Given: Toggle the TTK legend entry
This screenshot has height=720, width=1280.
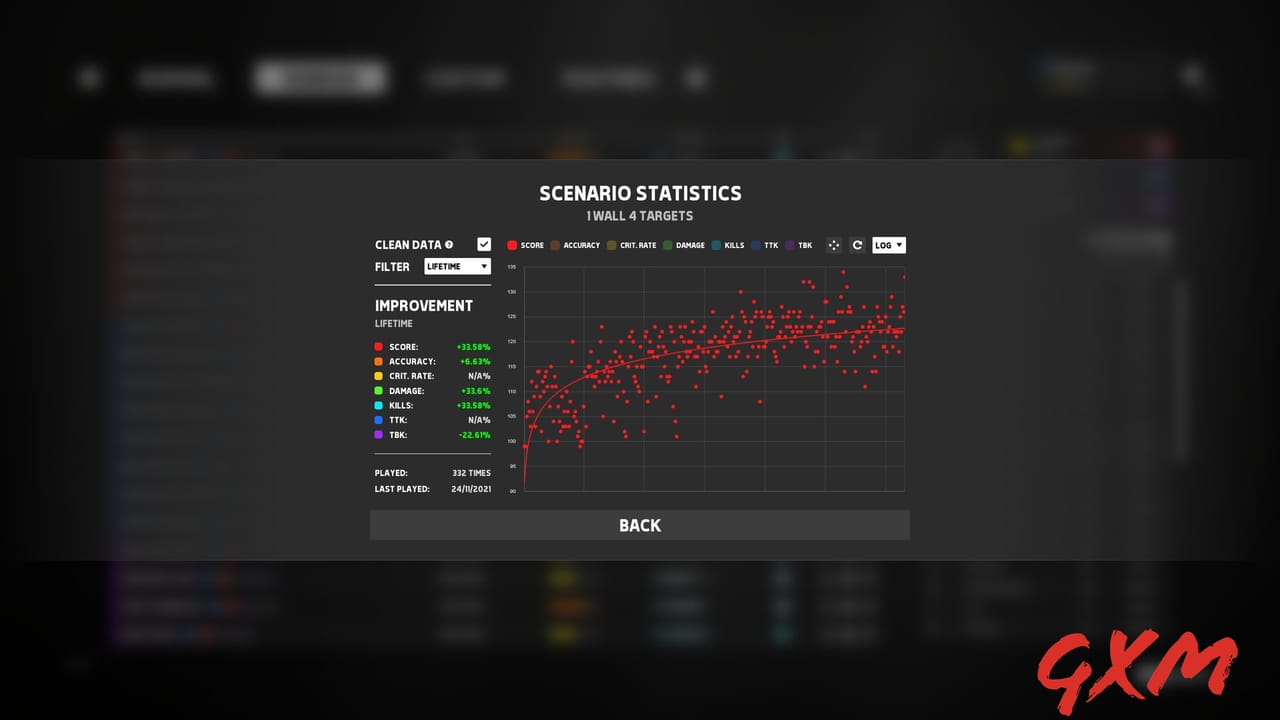Looking at the screenshot, I should click(x=769, y=245).
